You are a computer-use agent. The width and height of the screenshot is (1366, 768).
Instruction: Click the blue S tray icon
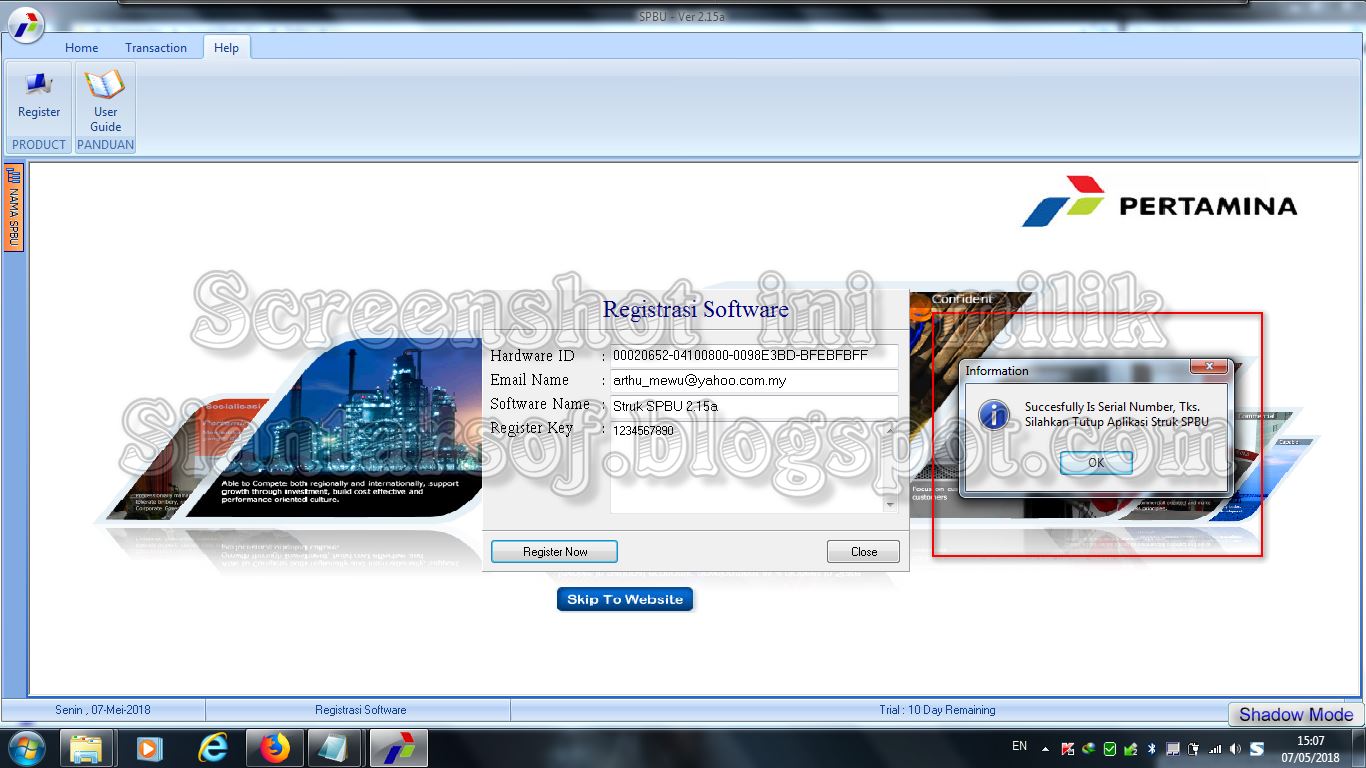pos(1257,748)
